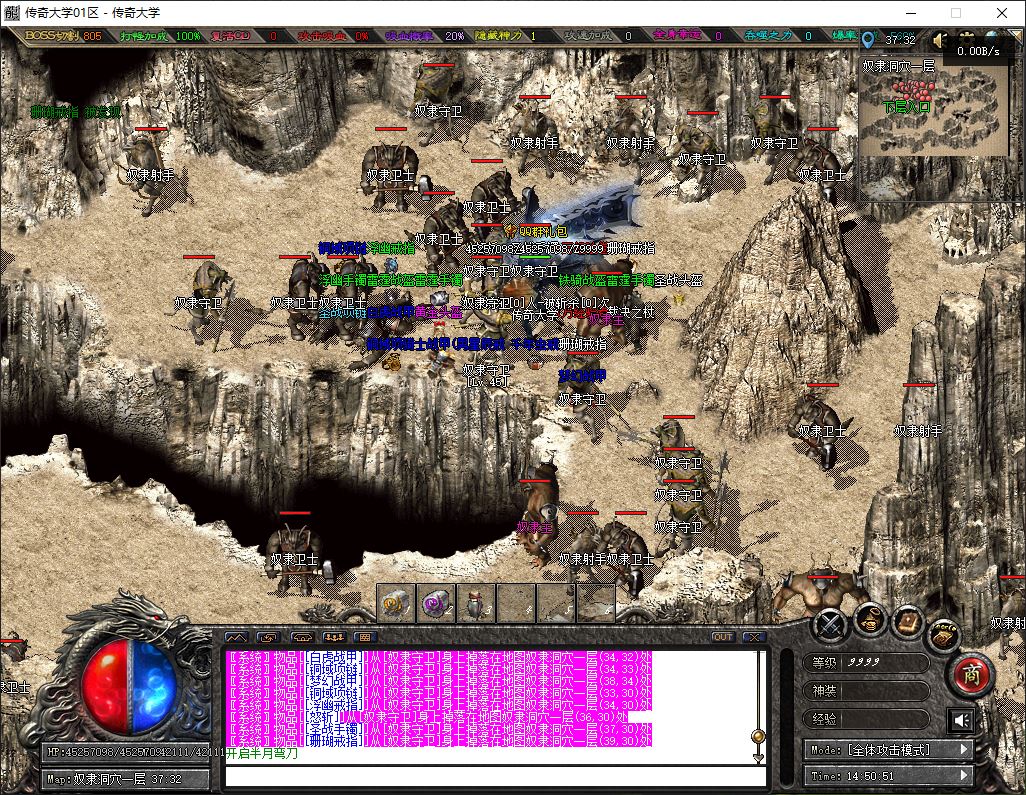The height and width of the screenshot is (795, 1026).
Task: Expand the Mode attack mode arrow
Action: pyautogui.click(x=964, y=749)
